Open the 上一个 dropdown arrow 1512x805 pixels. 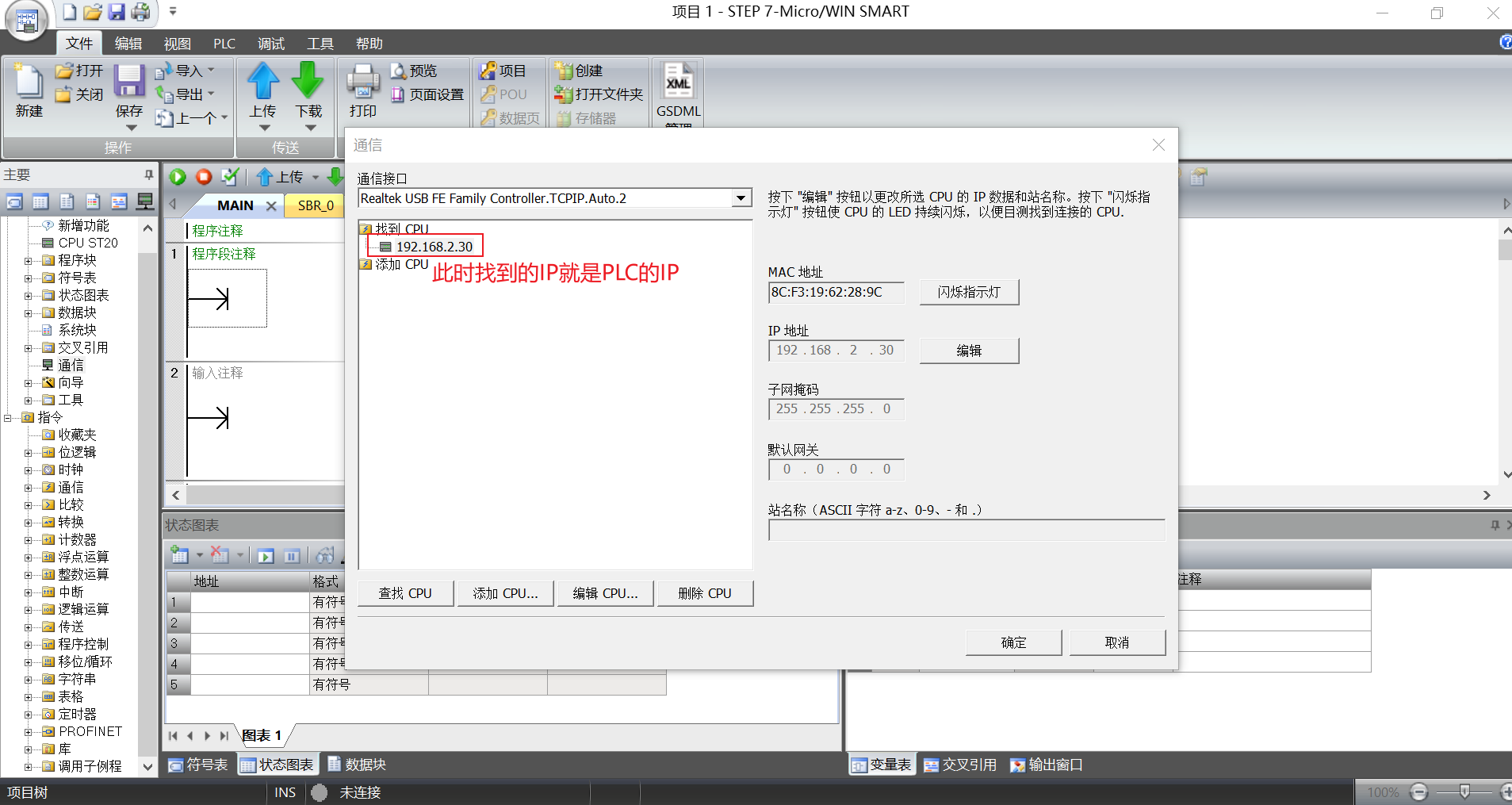click(x=224, y=117)
